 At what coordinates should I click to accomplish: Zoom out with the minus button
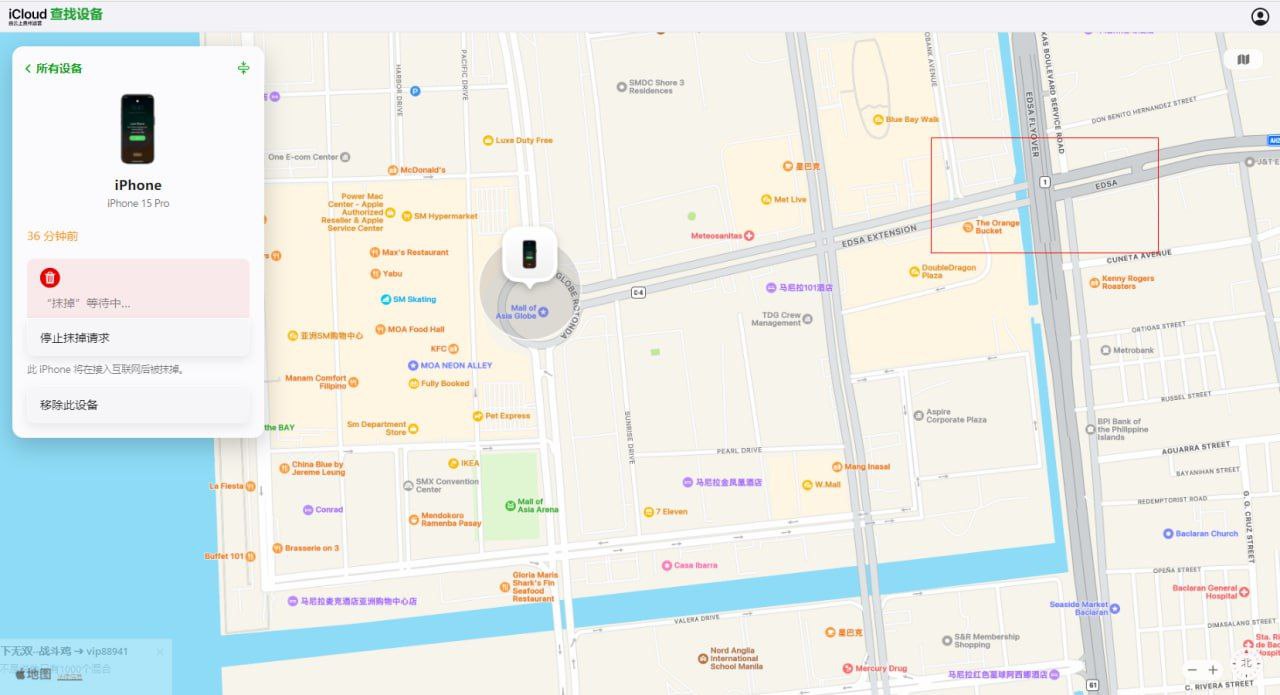pyautogui.click(x=1192, y=669)
